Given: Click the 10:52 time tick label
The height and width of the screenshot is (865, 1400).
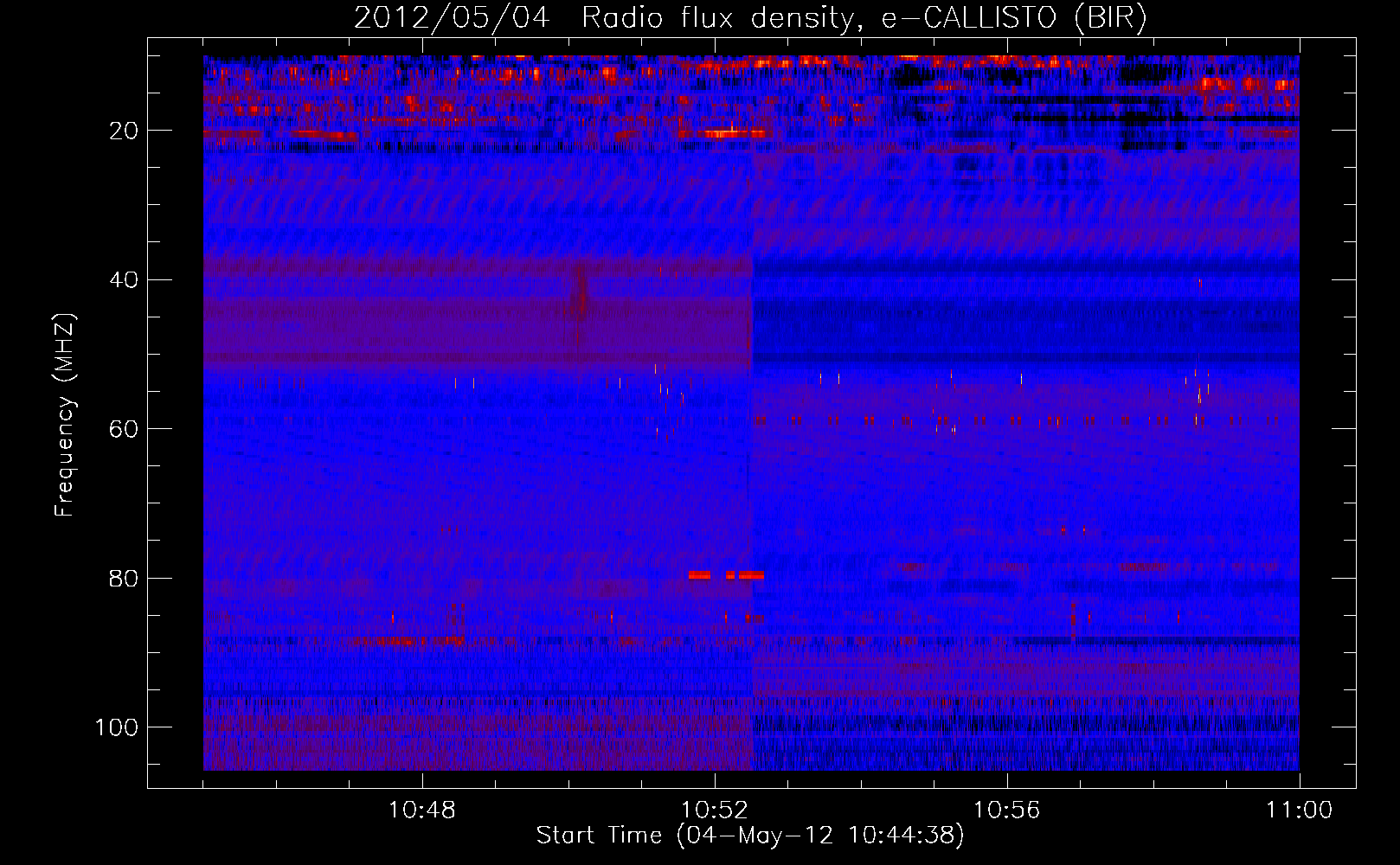Looking at the screenshot, I should pyautogui.click(x=715, y=811).
